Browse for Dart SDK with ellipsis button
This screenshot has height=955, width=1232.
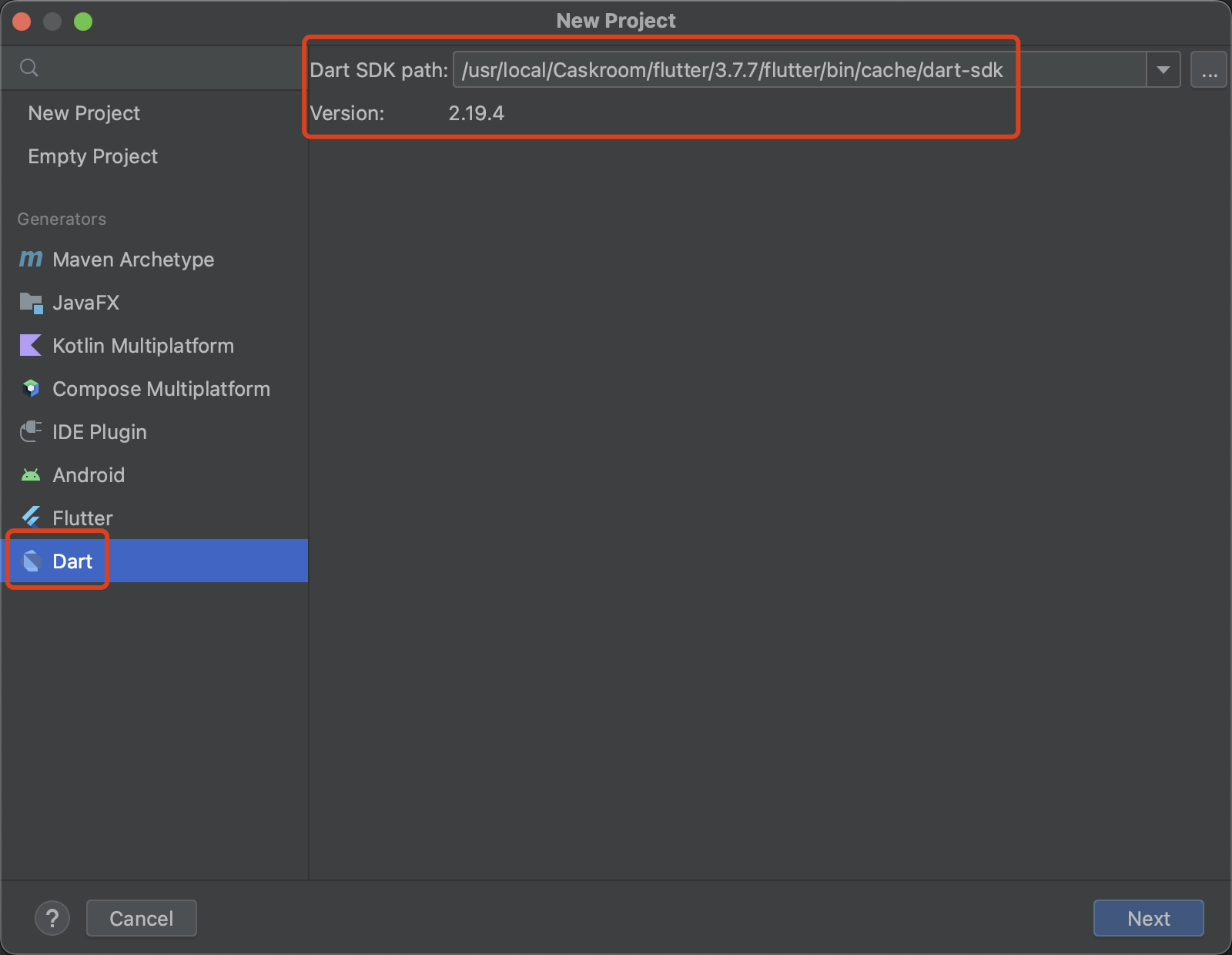click(1208, 70)
